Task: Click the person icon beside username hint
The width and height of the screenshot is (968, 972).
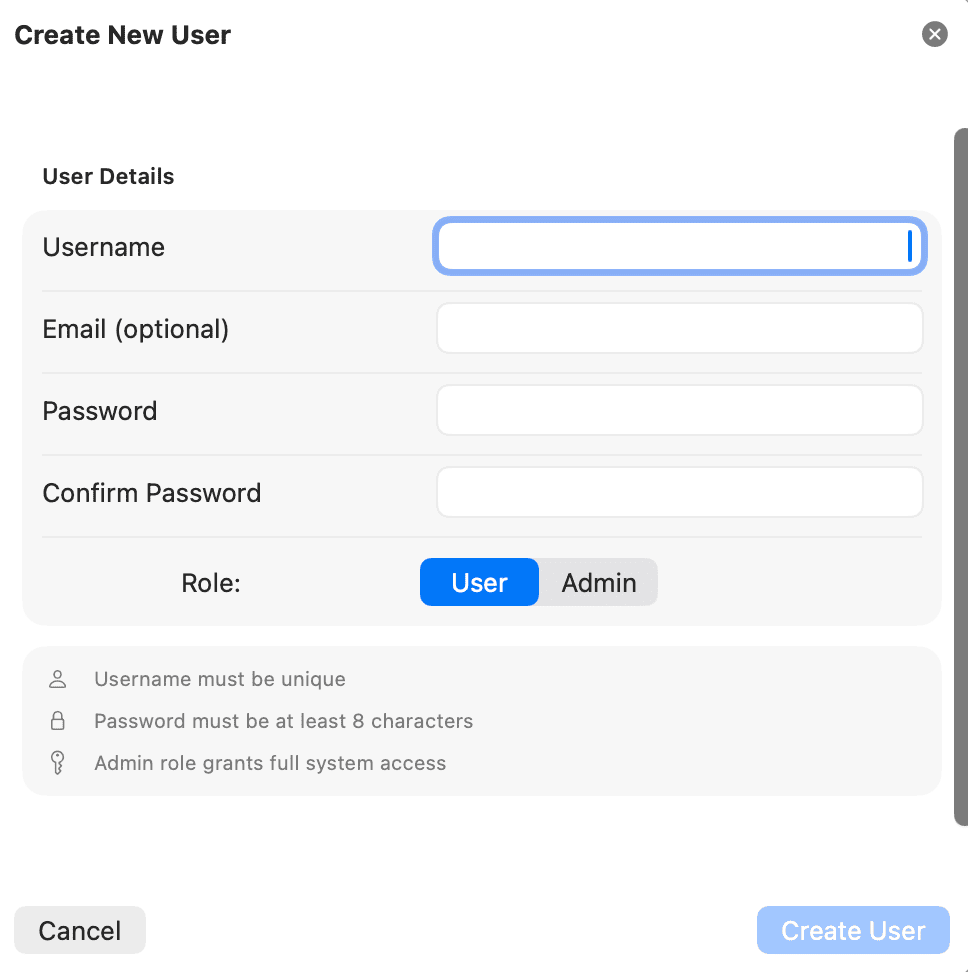Action: click(57, 678)
